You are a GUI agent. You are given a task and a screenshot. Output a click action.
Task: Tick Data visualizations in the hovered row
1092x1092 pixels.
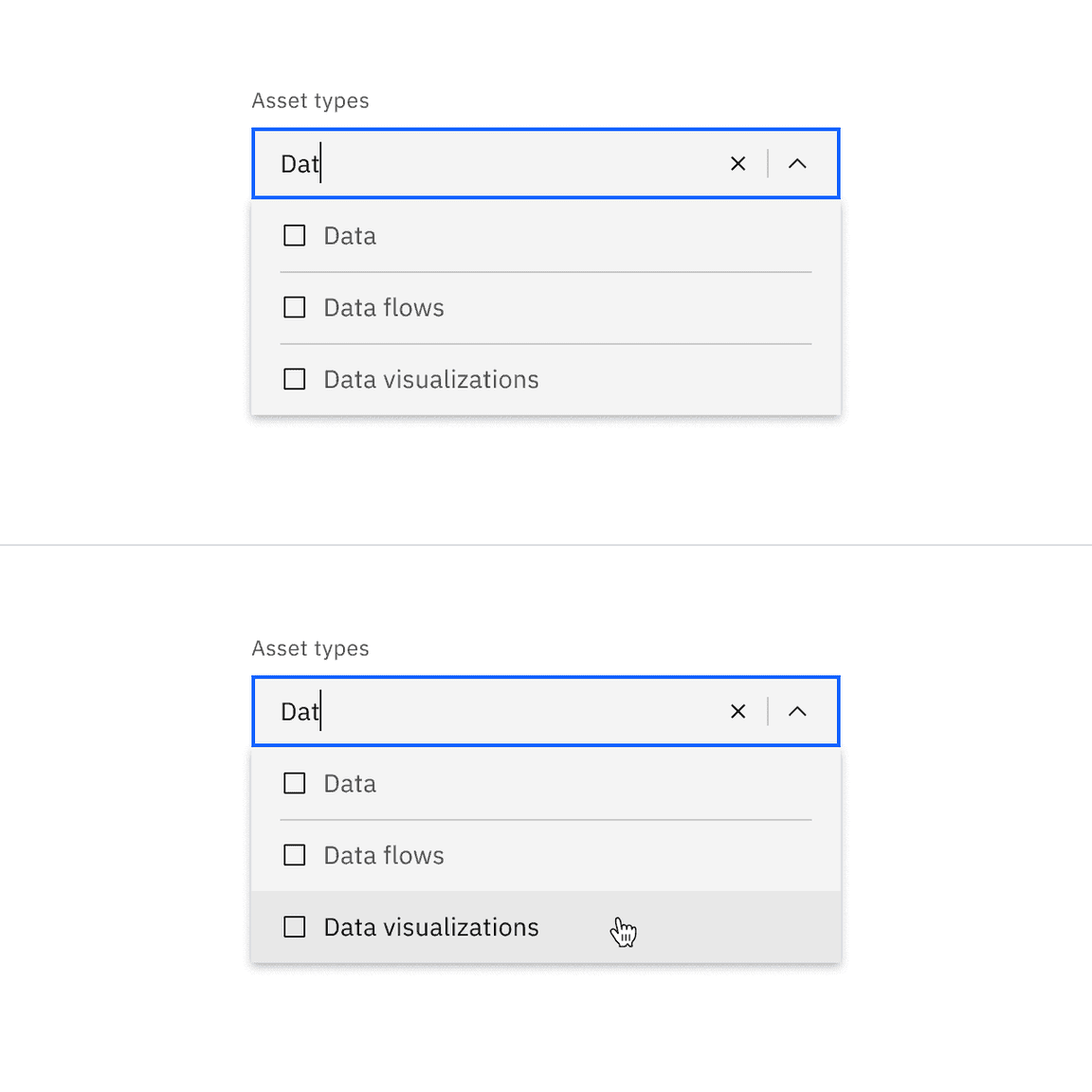[294, 927]
